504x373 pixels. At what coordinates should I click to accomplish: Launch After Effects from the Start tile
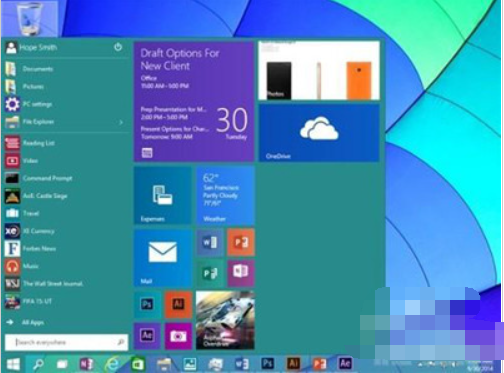147,336
